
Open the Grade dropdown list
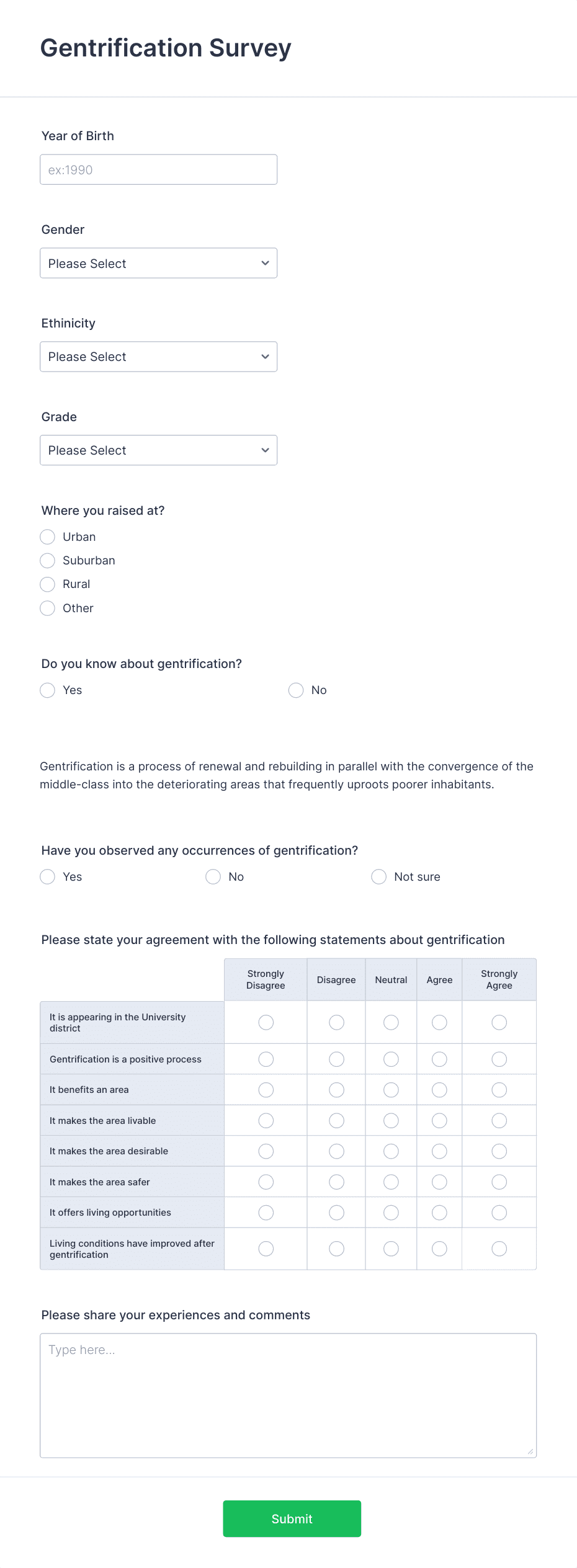[x=158, y=450]
